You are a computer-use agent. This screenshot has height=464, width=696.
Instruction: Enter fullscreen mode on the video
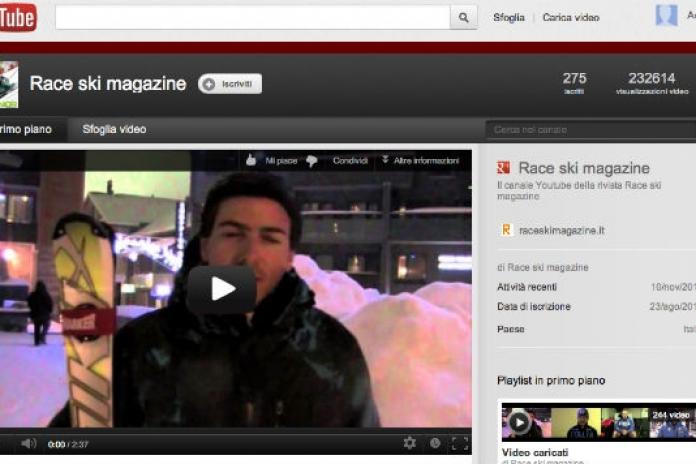459,443
